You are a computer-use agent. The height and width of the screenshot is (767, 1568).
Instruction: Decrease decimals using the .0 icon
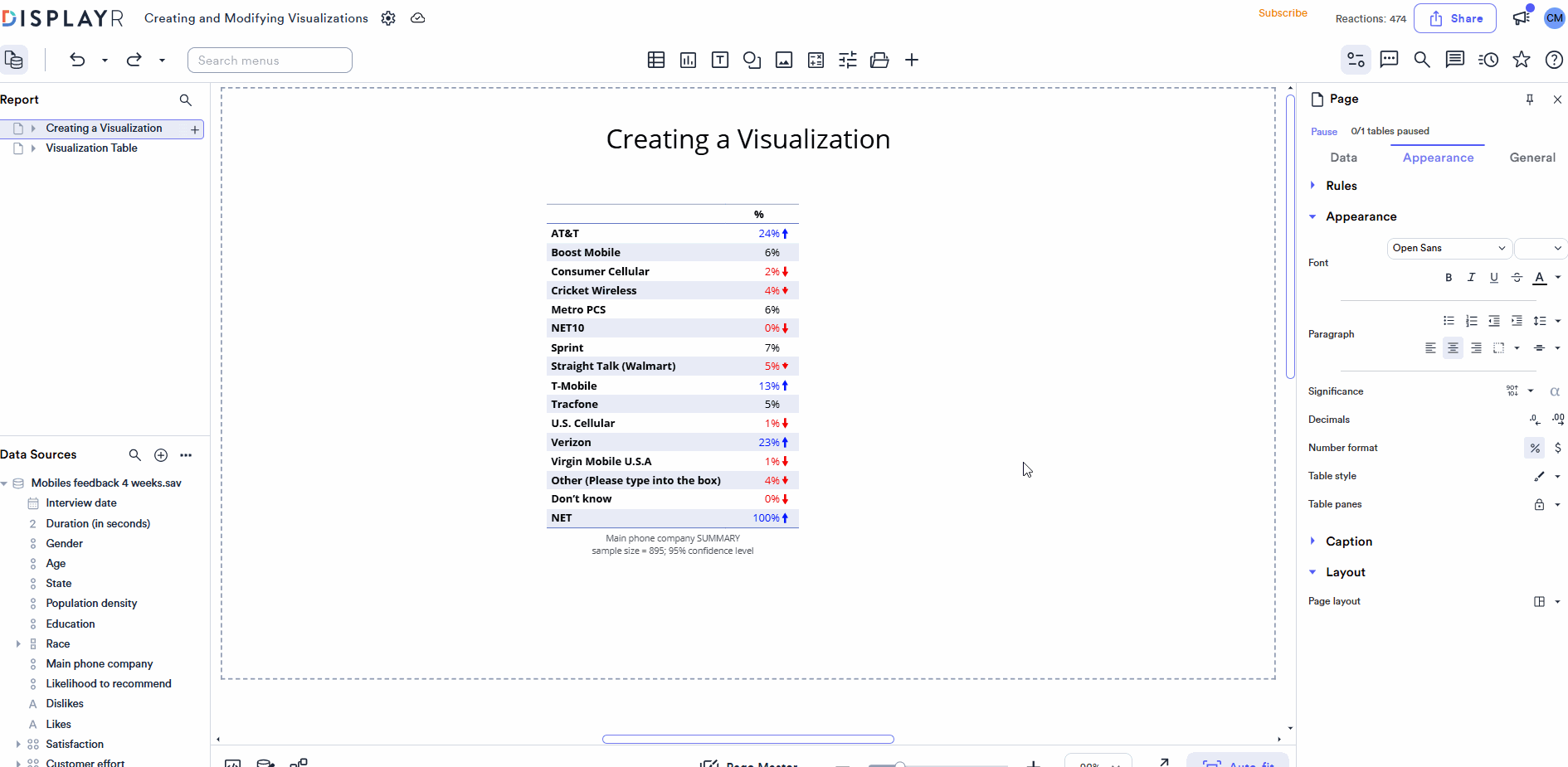1535,420
